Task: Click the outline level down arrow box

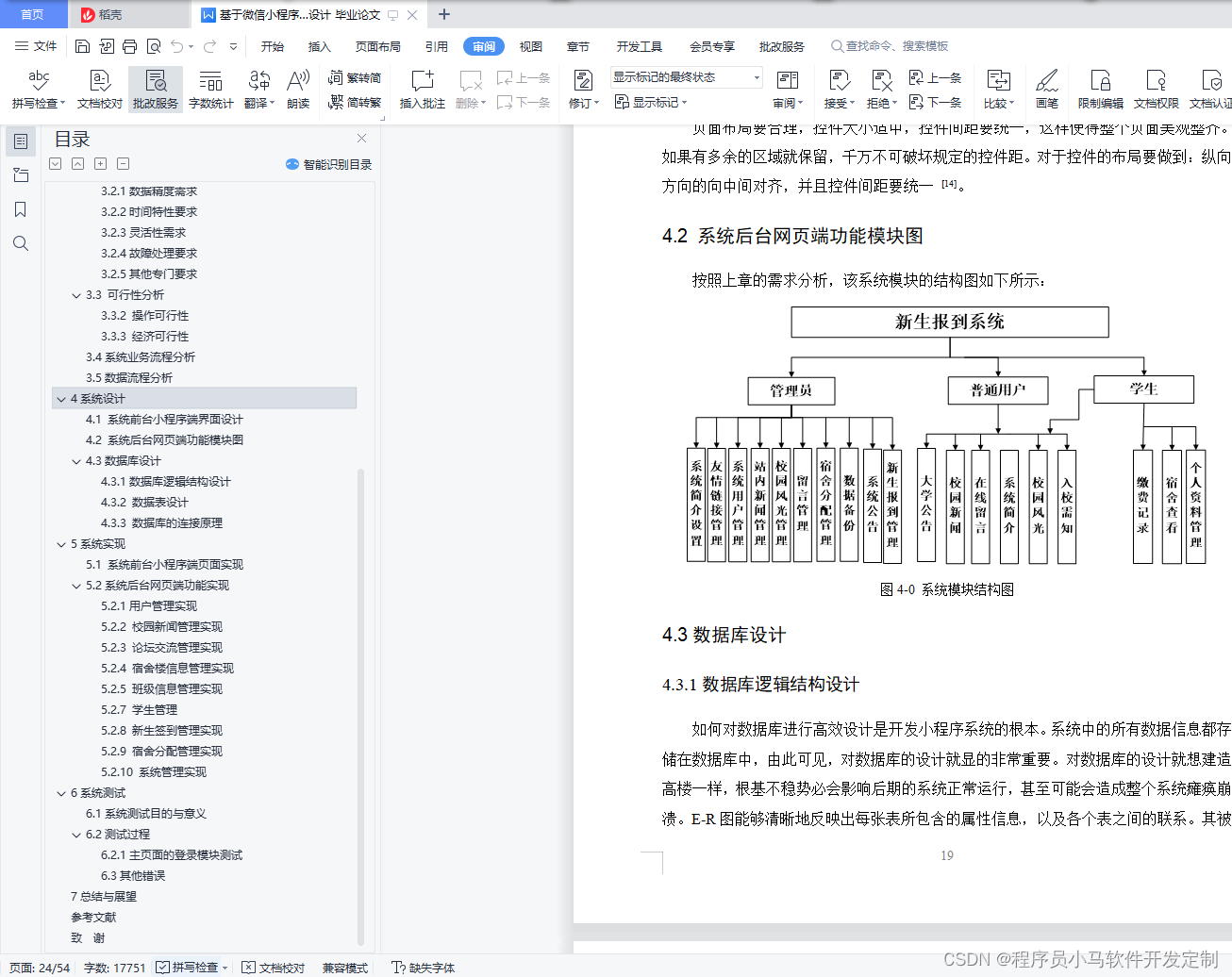Action: pos(56,164)
